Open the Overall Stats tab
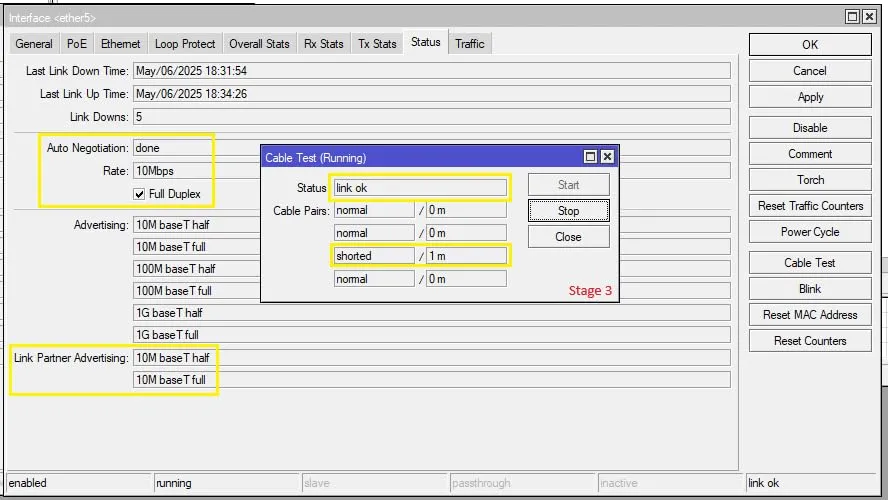 coord(259,44)
